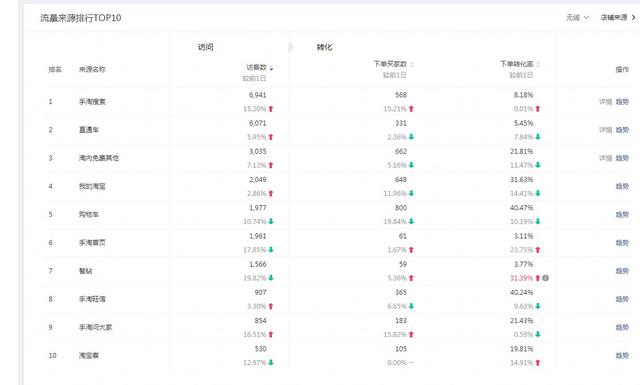The height and width of the screenshot is (385, 640).
Task: Sort by 下单买家数 column sort icon
Action: [412, 65]
